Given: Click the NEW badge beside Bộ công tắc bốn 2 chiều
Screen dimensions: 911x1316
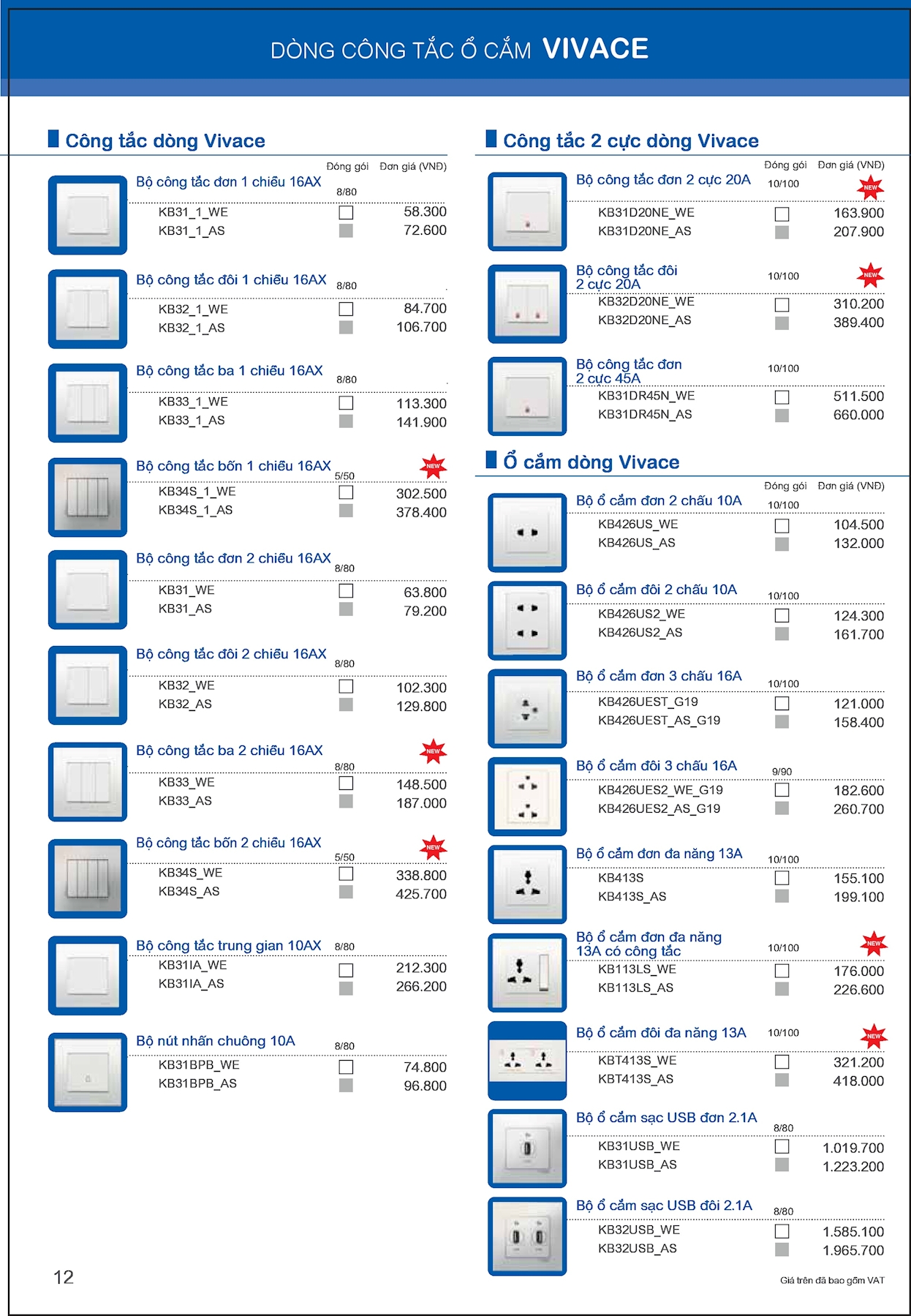Looking at the screenshot, I should tap(434, 847).
